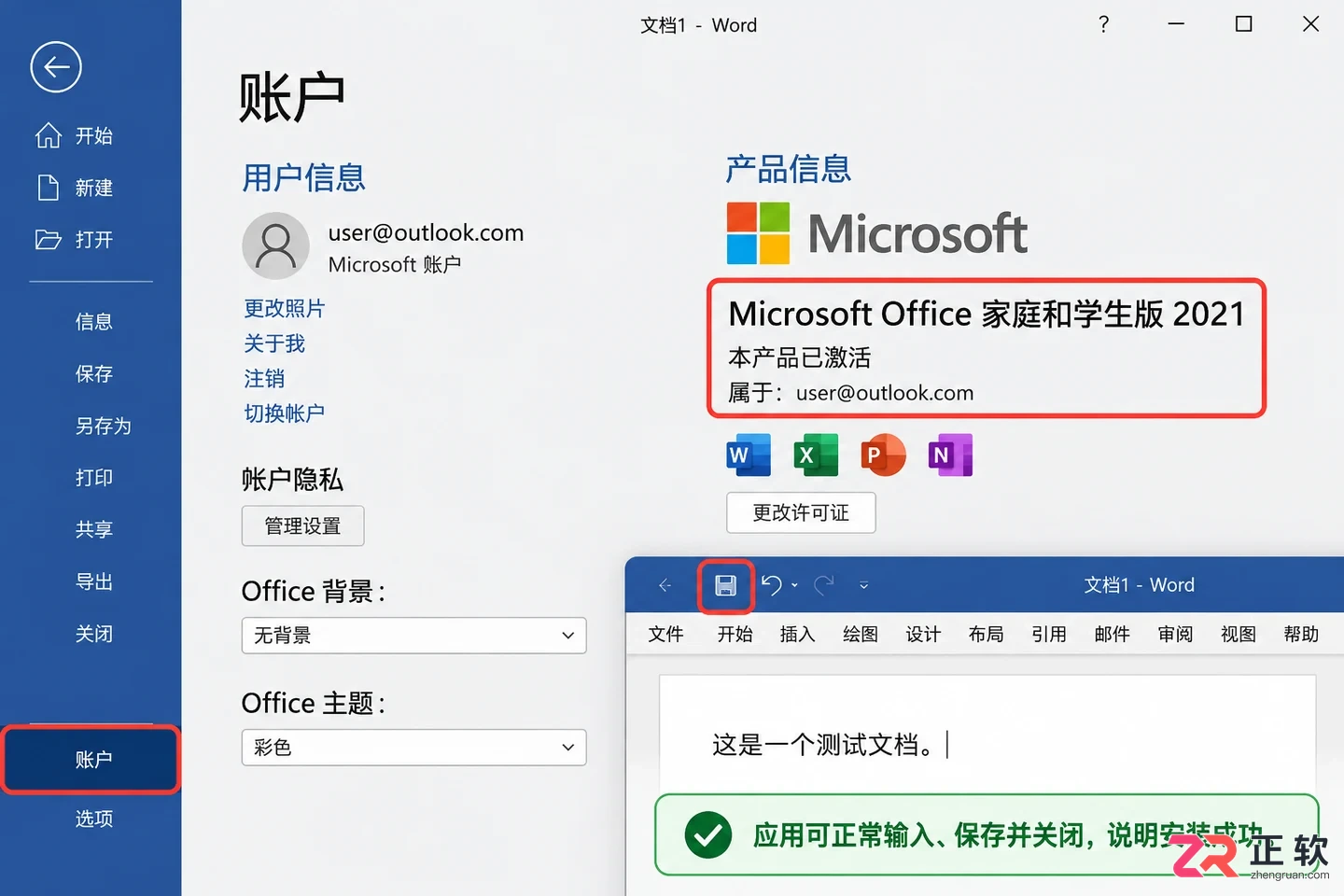
Task: Open the 文件 tab in the inset Word ribbon
Action: pos(666,635)
